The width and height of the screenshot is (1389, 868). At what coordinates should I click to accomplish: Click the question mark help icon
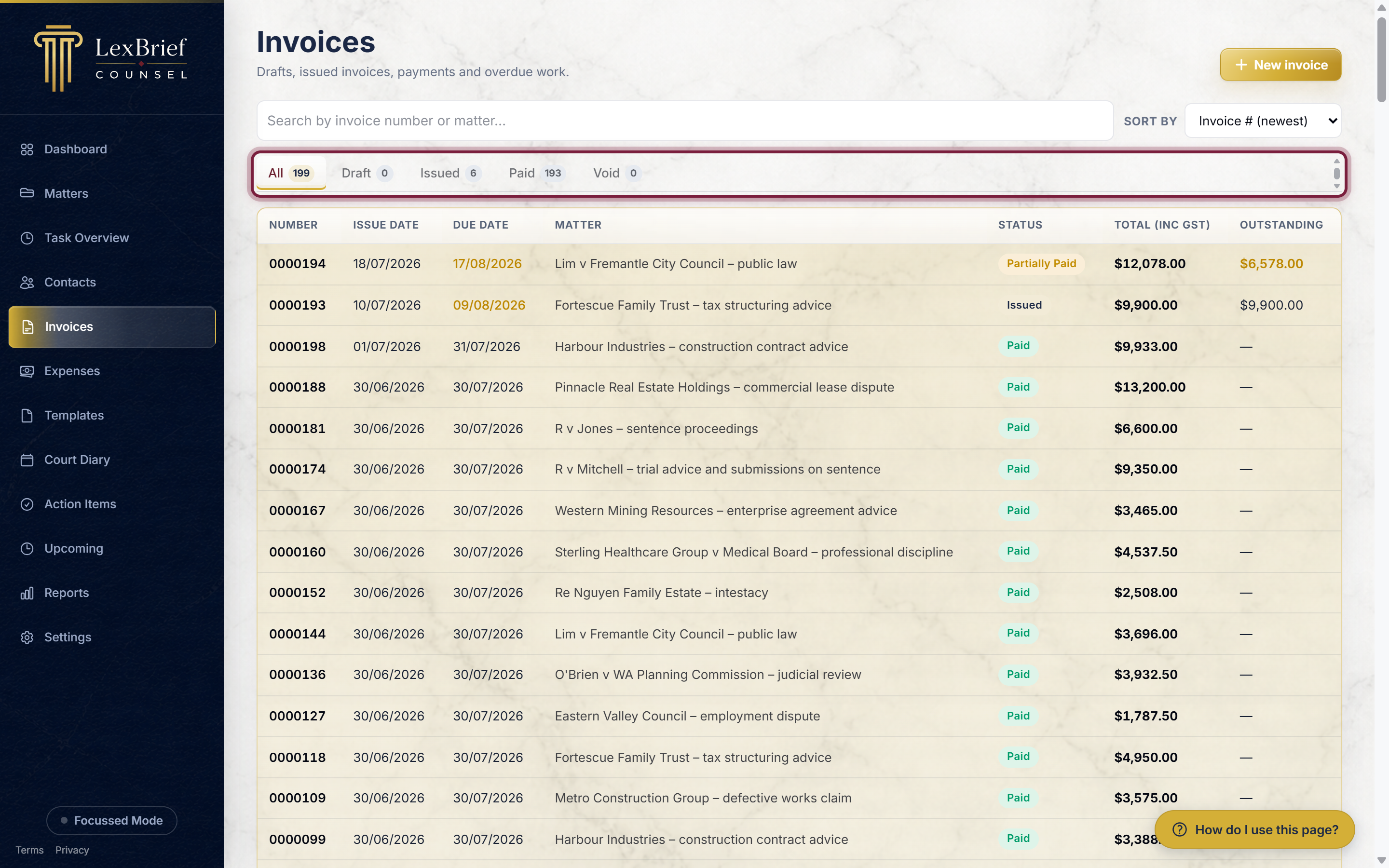coord(1180,829)
